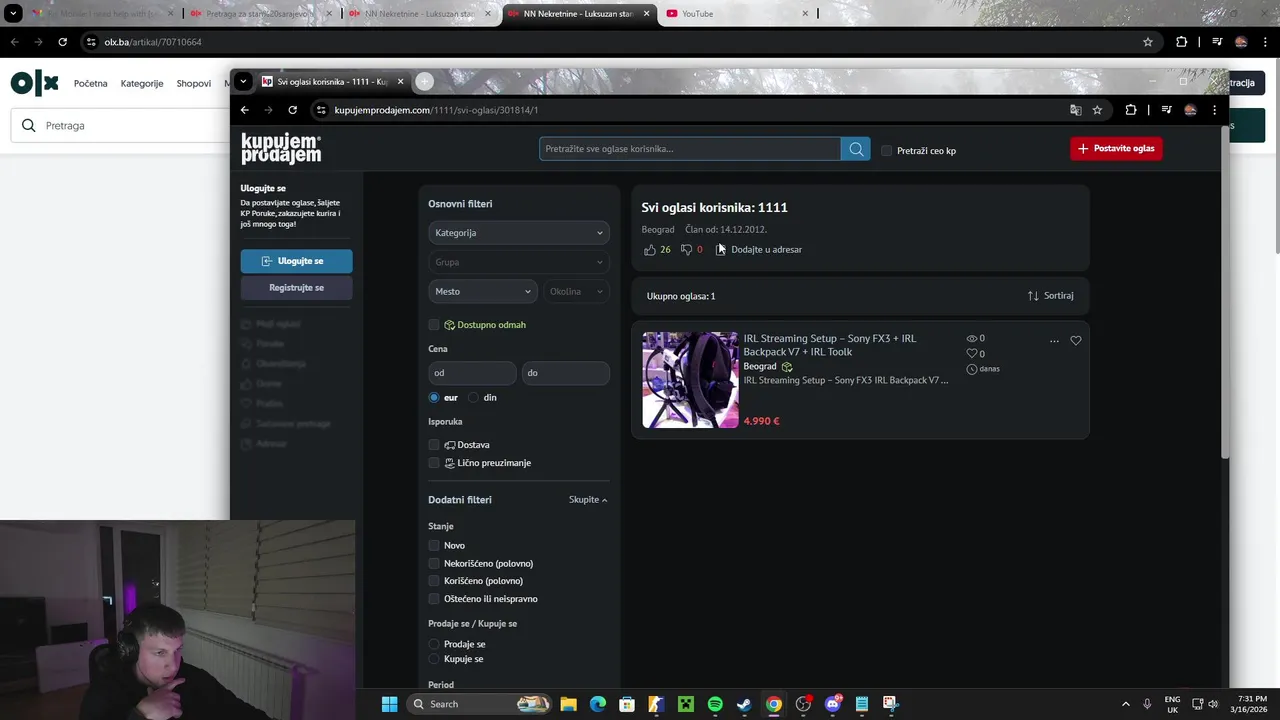Viewport: 1280px width, 720px height.
Task: Enable the Pretraži ceo kp checkbox
Action: (887, 151)
